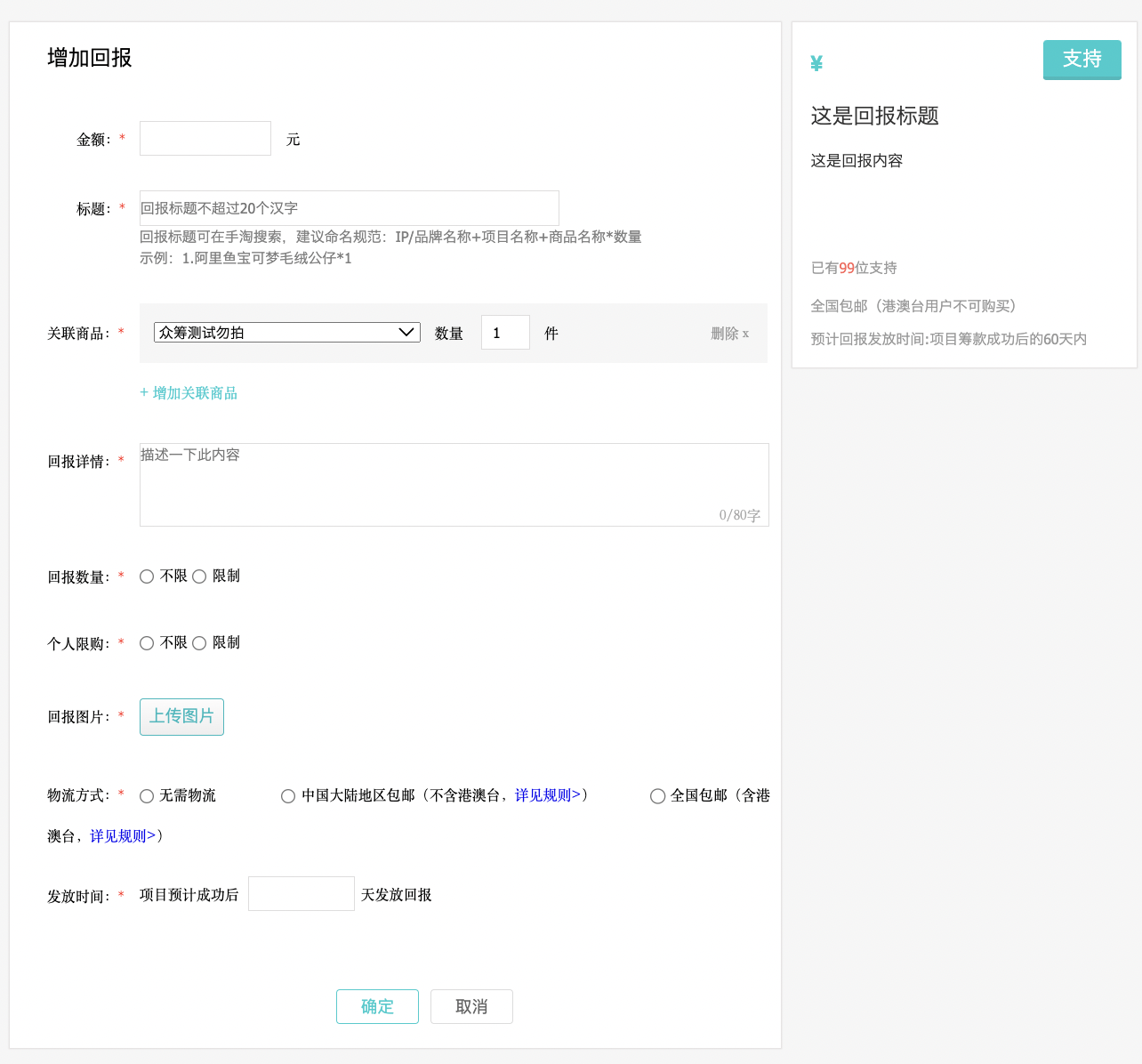
Task: Remove the associated product via 删除 x
Action: (728, 333)
